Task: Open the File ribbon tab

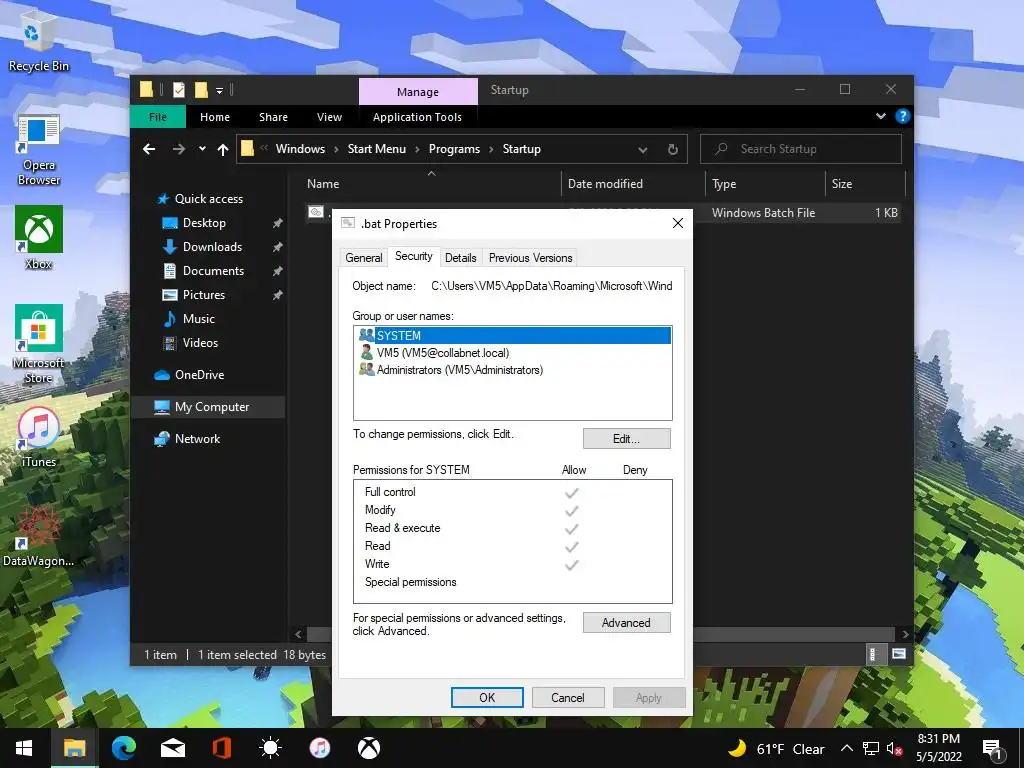Action: pyautogui.click(x=158, y=117)
